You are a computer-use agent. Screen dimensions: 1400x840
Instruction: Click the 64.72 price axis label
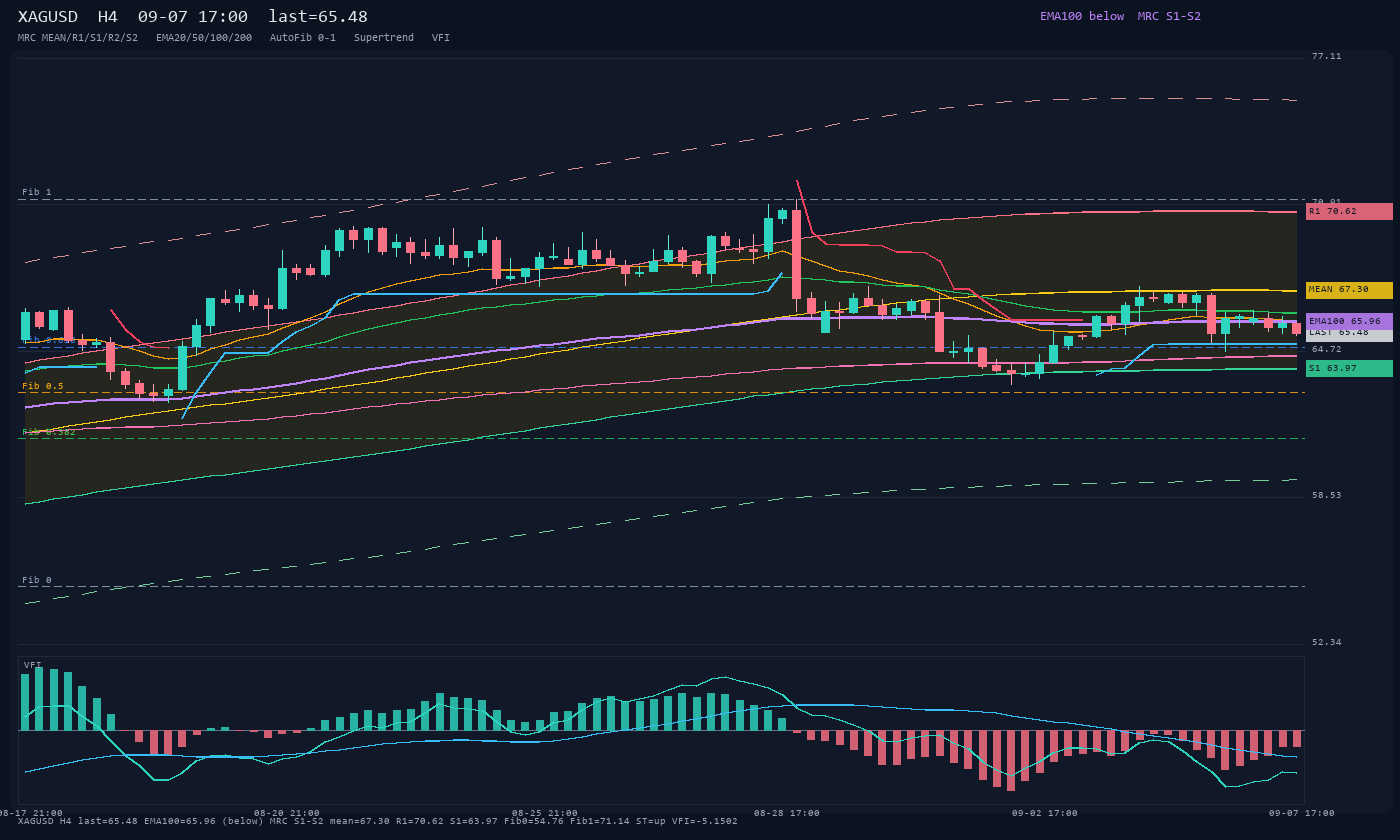coord(1327,349)
